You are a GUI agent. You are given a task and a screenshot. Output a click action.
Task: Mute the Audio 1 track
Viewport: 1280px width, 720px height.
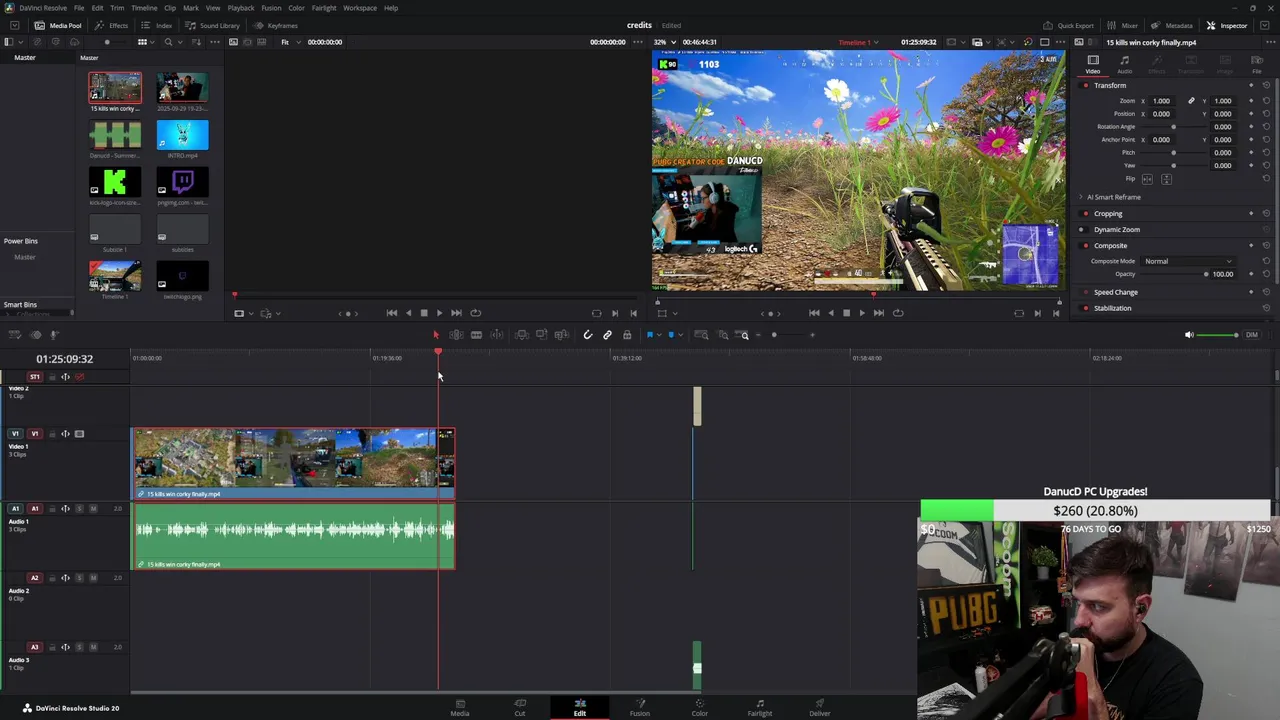pos(93,508)
